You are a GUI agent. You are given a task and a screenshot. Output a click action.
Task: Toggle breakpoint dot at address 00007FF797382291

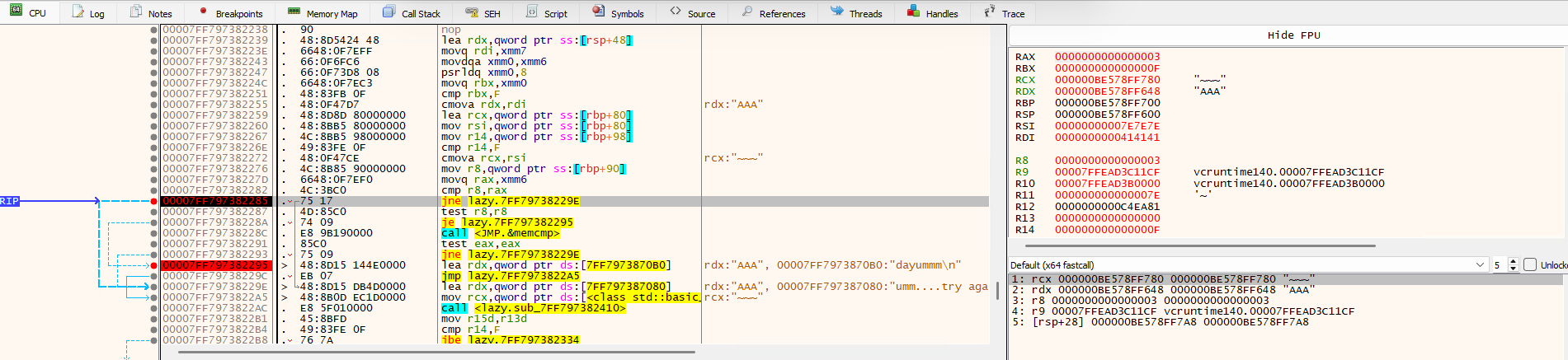coord(154,244)
